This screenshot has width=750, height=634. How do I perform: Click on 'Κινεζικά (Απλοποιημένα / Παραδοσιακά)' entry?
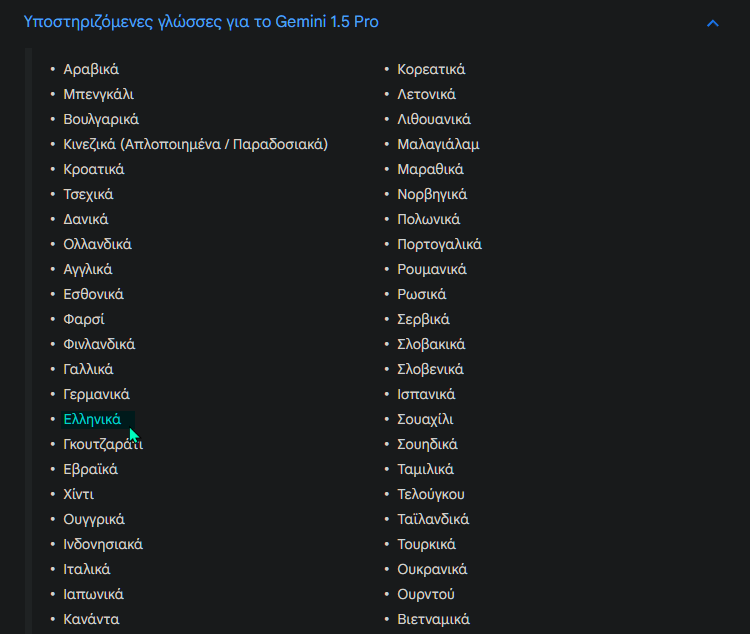click(196, 145)
